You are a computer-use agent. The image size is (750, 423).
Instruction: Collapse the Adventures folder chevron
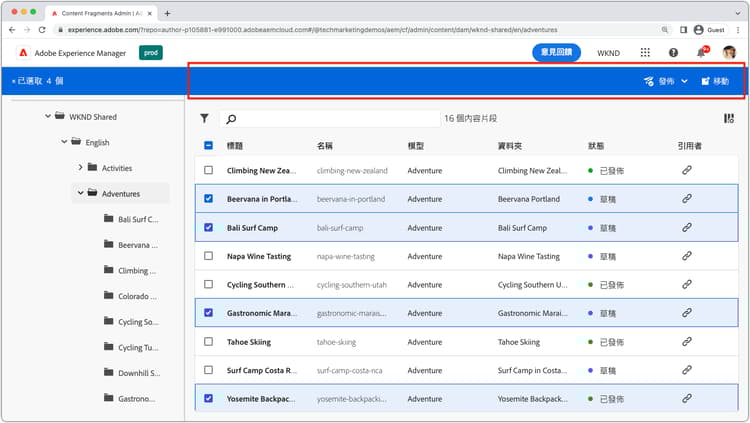80,193
